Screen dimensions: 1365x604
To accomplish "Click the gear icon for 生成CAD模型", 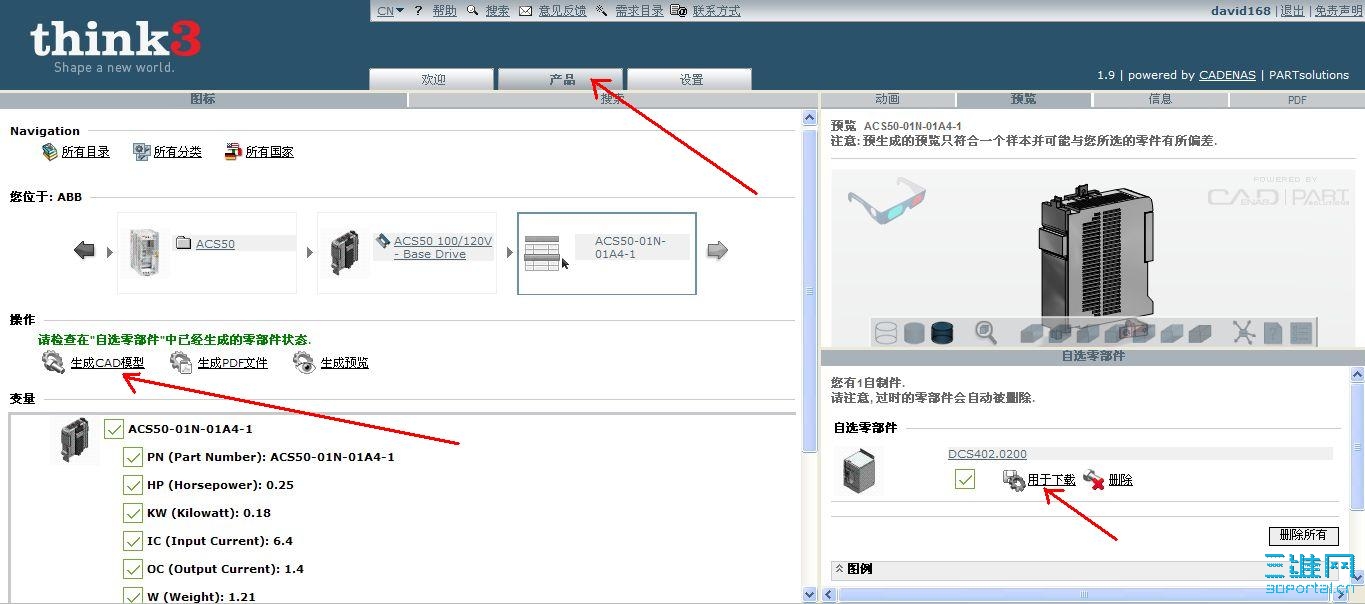I will (53, 362).
